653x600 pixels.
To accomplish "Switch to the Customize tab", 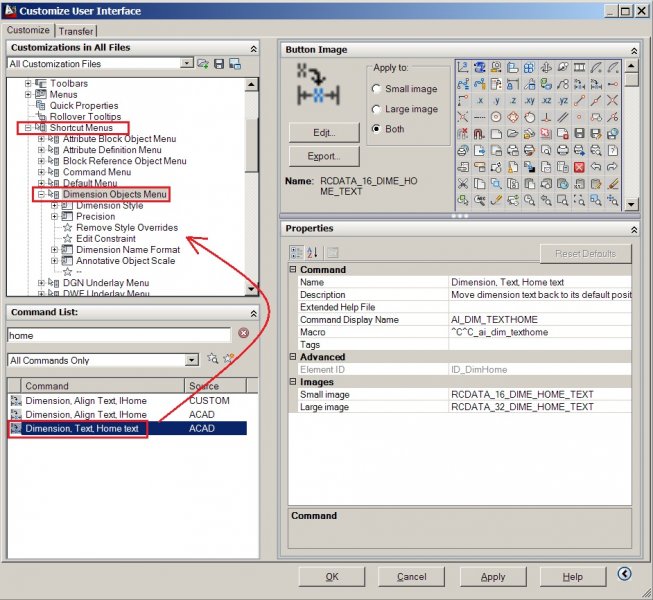I will coord(28,30).
